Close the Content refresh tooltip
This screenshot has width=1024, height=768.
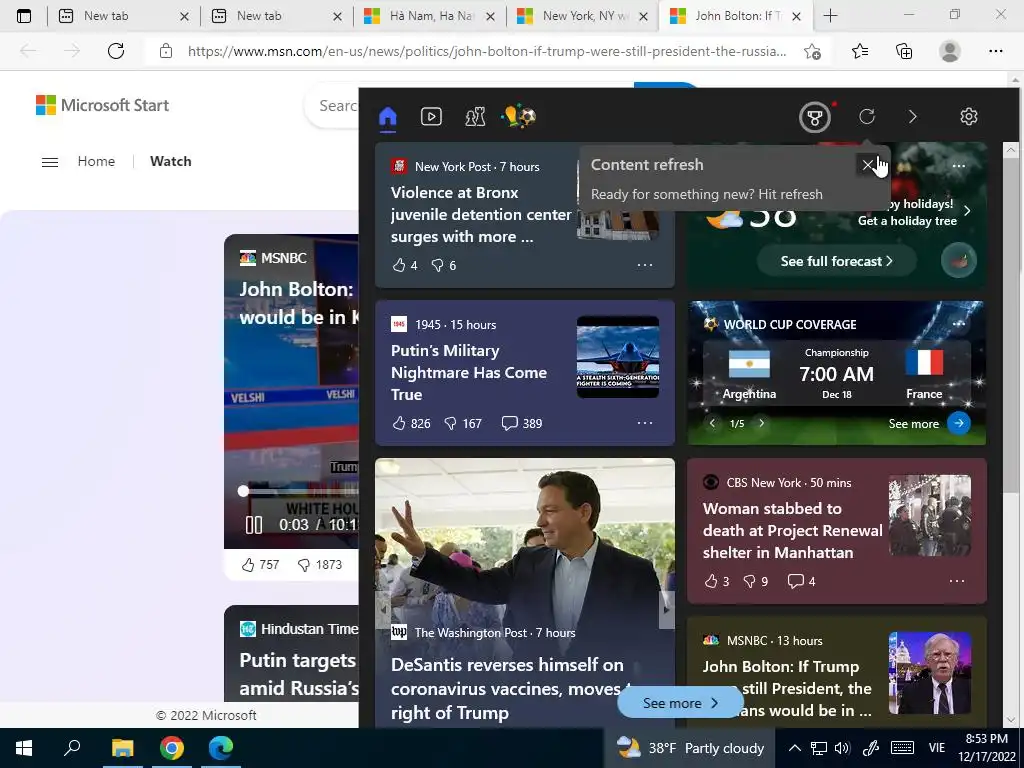click(x=867, y=165)
